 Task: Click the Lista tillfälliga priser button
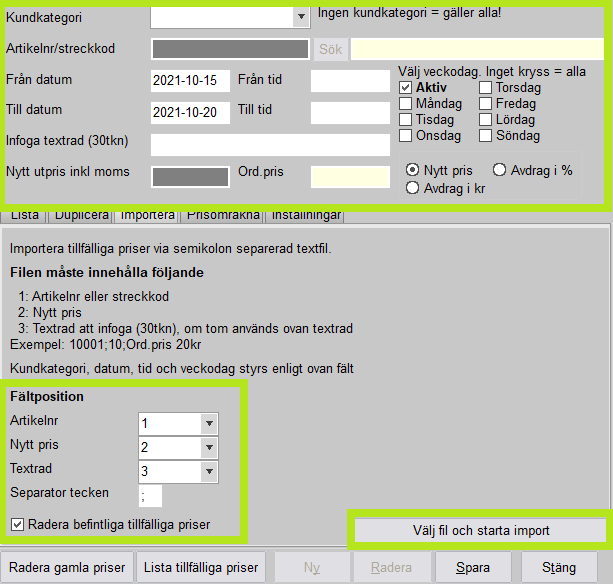(200, 568)
